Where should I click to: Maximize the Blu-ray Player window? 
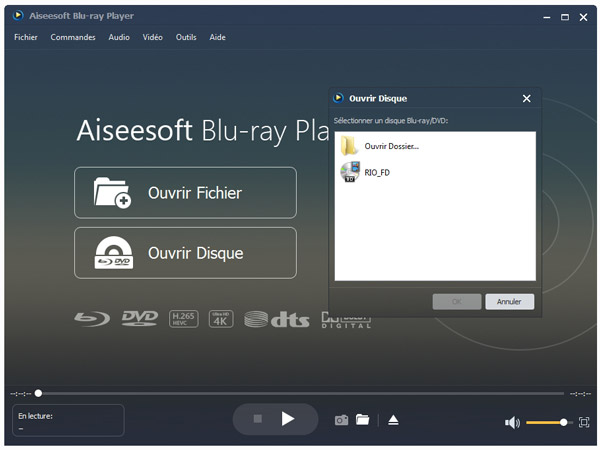[565, 17]
